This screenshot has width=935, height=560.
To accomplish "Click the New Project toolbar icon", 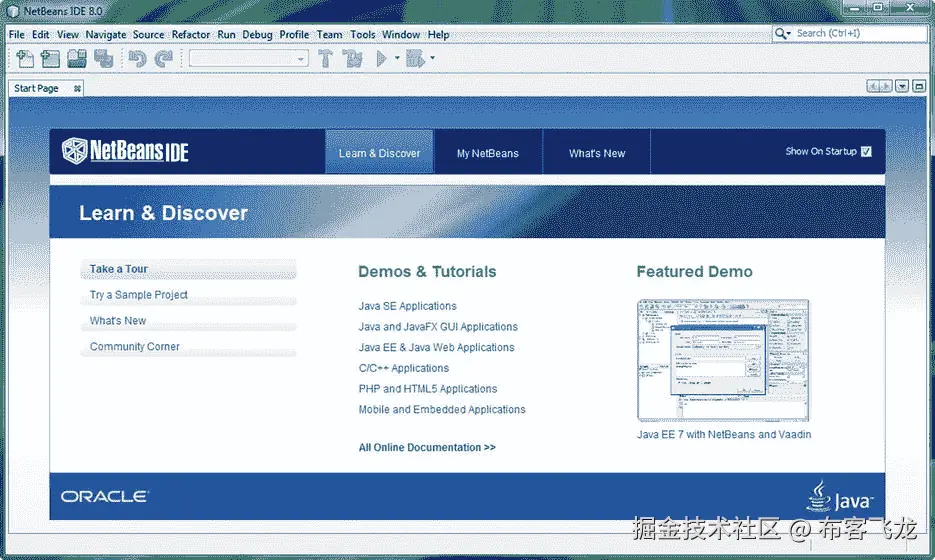I will tap(51, 58).
